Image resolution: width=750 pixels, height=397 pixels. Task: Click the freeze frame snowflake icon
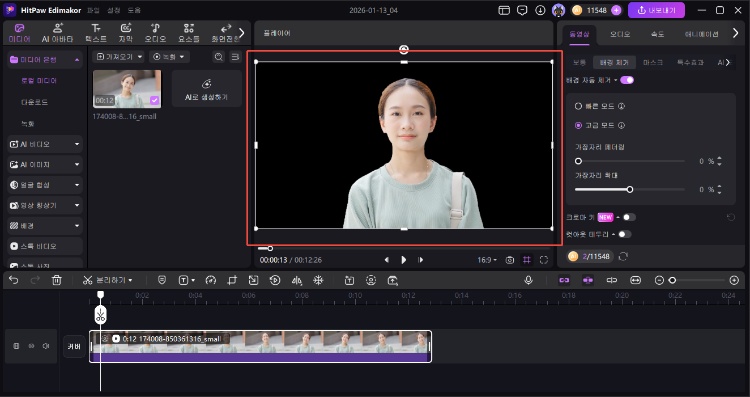(x=318, y=280)
